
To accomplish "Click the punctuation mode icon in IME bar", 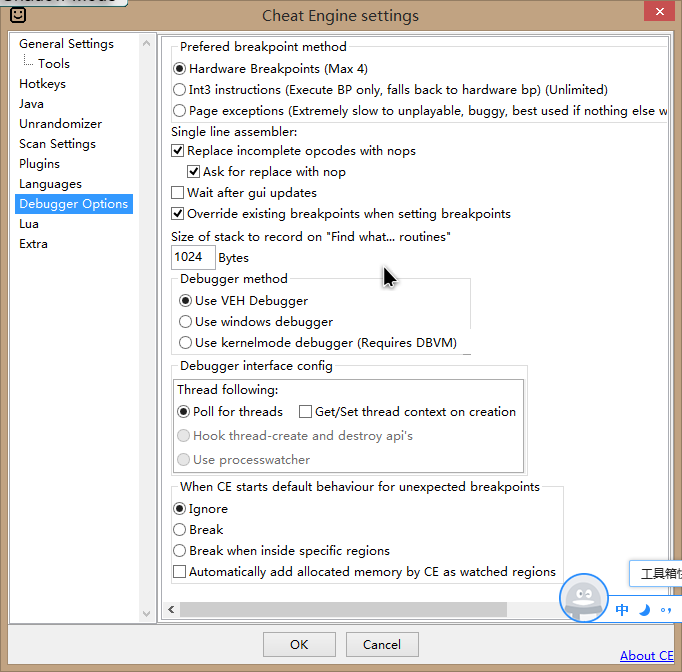I will tap(665, 610).
